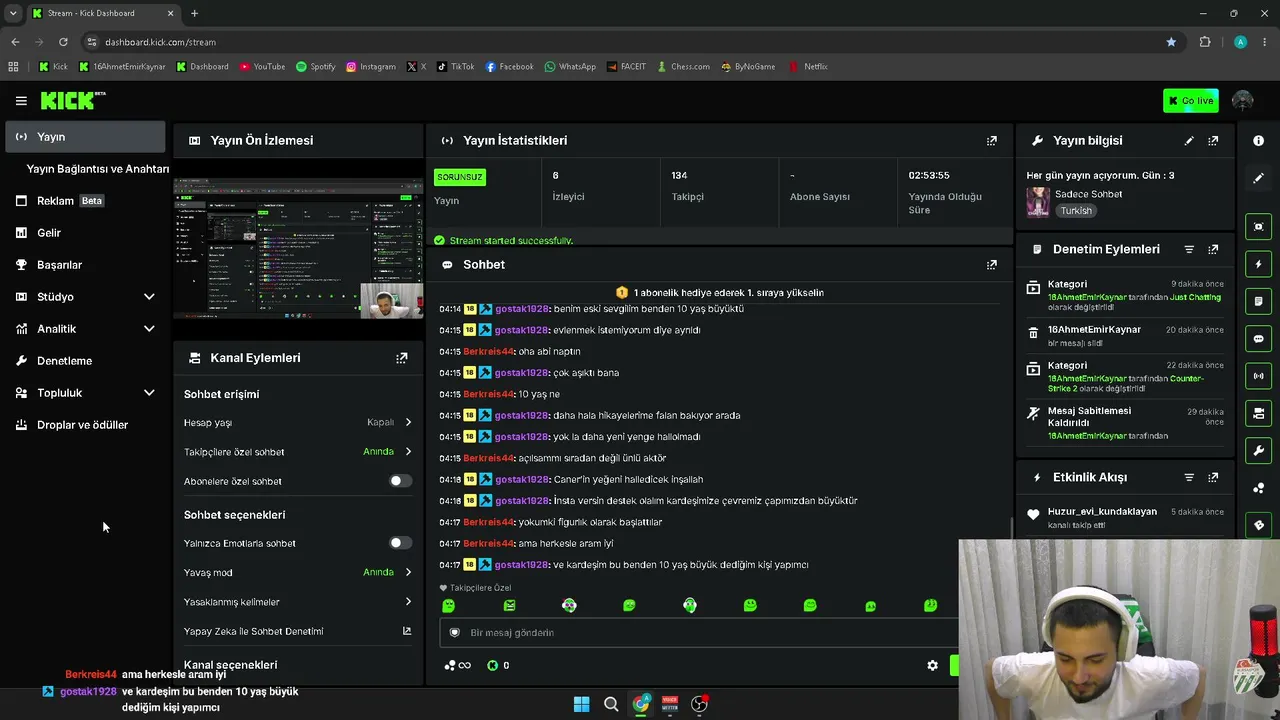Reload the page in the browser

[63, 42]
